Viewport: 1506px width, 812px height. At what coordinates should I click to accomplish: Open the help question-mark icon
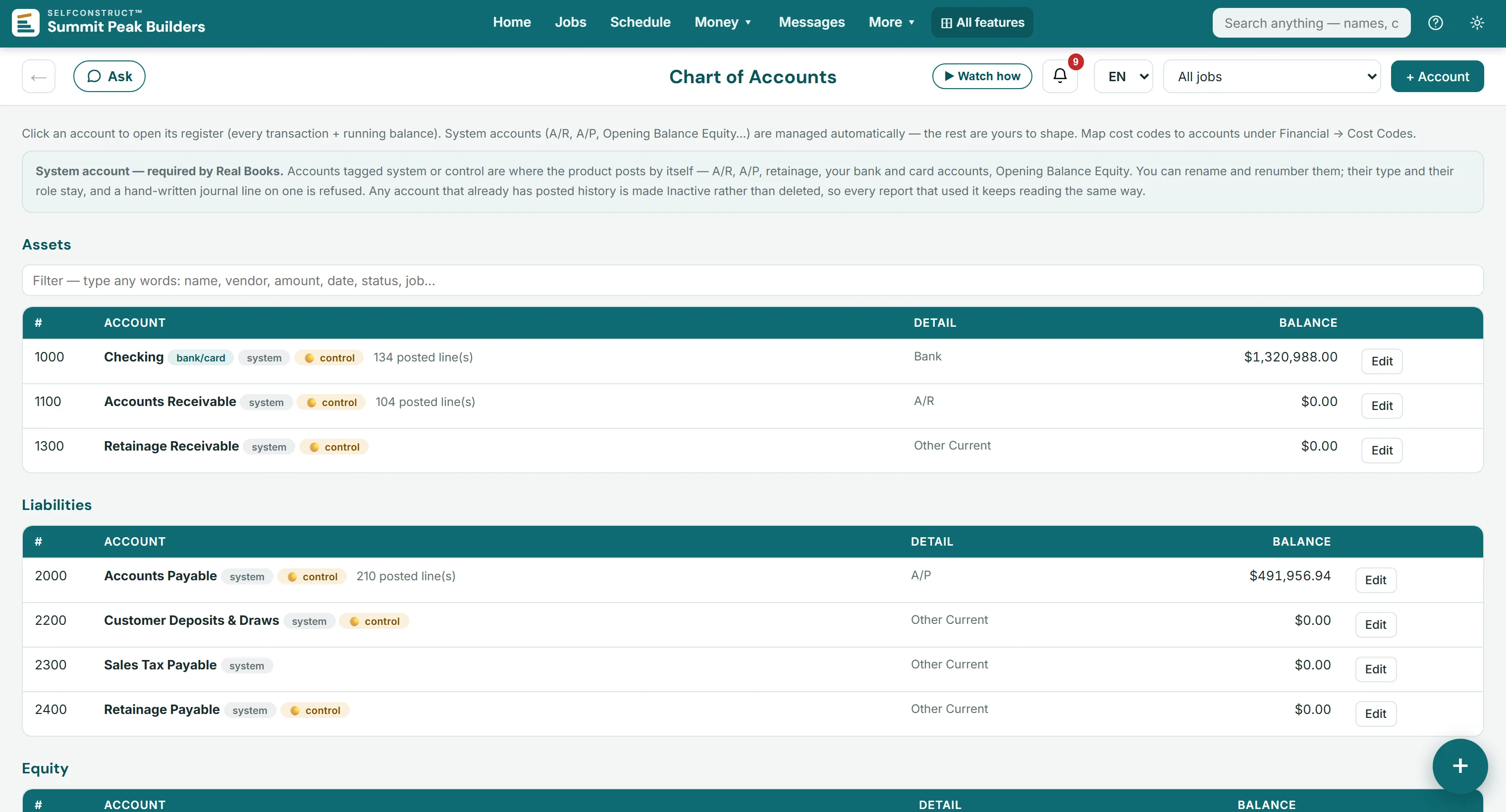coord(1435,23)
